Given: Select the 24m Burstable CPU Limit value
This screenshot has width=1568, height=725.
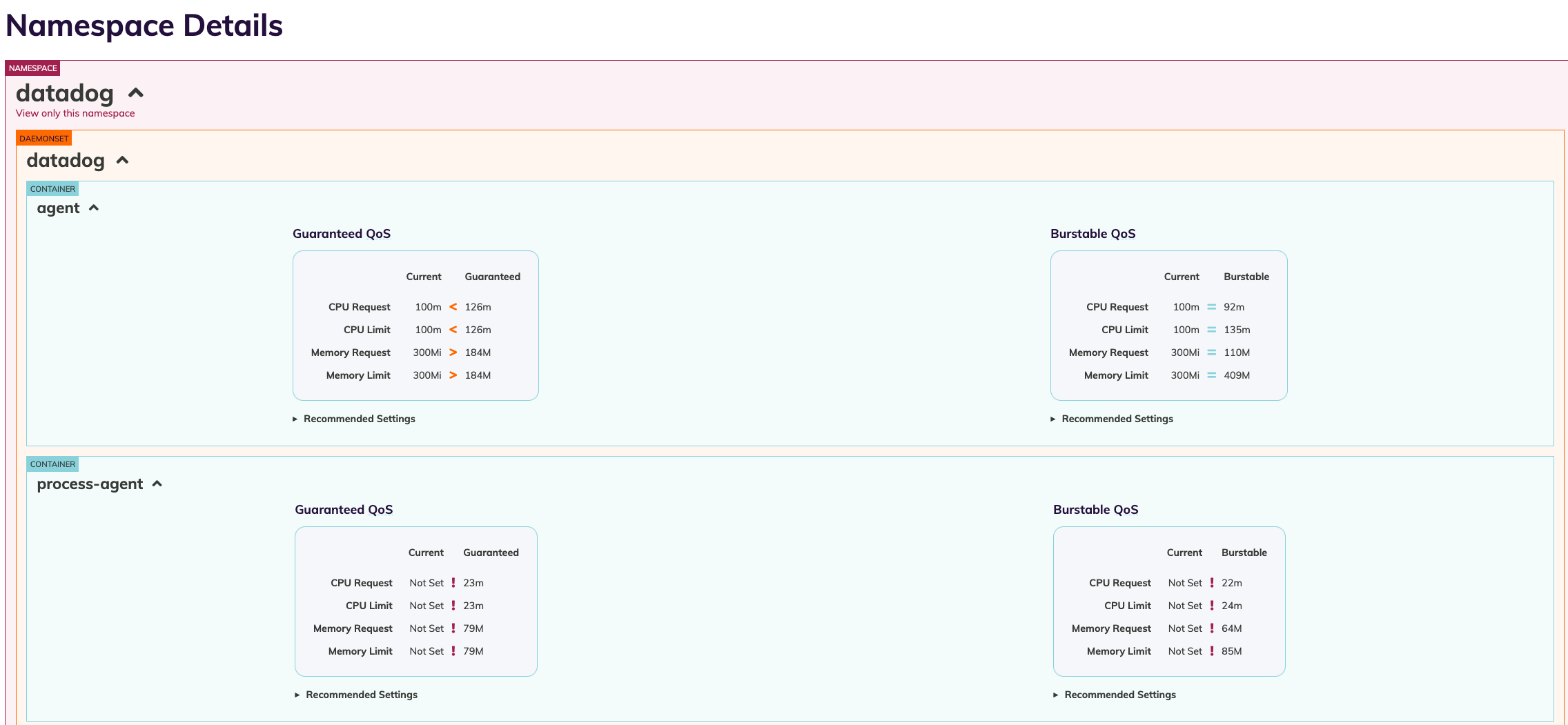Looking at the screenshot, I should coord(1232,606).
